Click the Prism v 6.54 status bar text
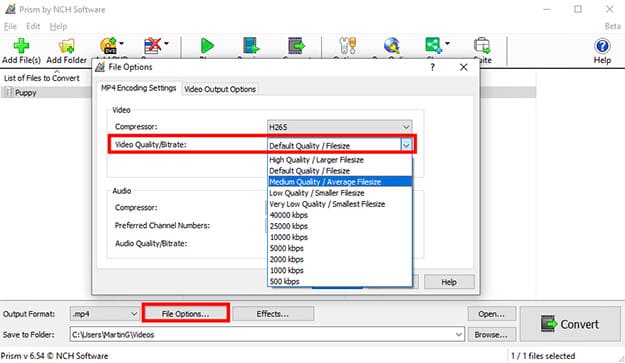This screenshot has height=363, width=625. (x=55, y=356)
